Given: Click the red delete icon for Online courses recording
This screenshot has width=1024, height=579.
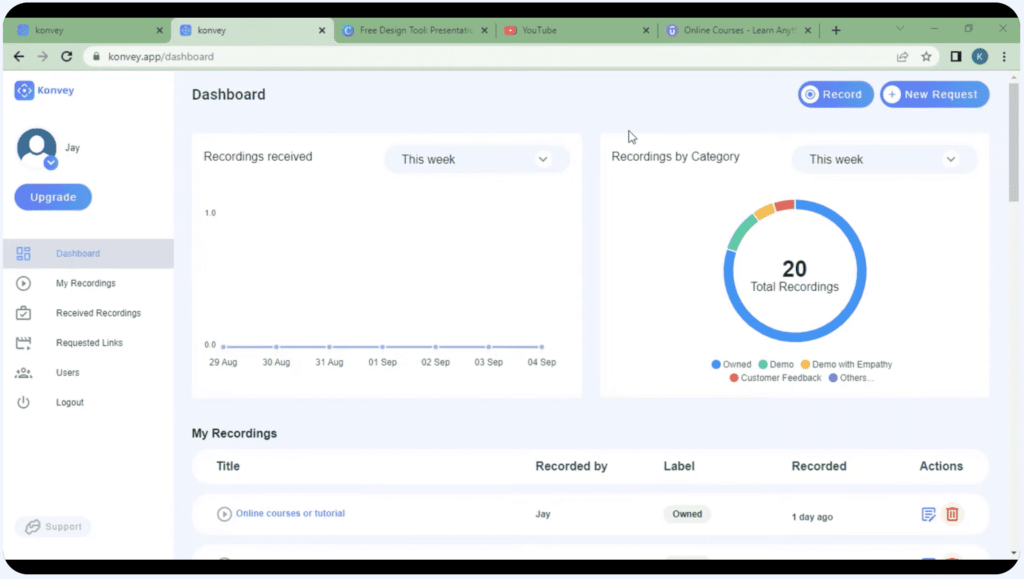Looking at the screenshot, I should tap(952, 514).
